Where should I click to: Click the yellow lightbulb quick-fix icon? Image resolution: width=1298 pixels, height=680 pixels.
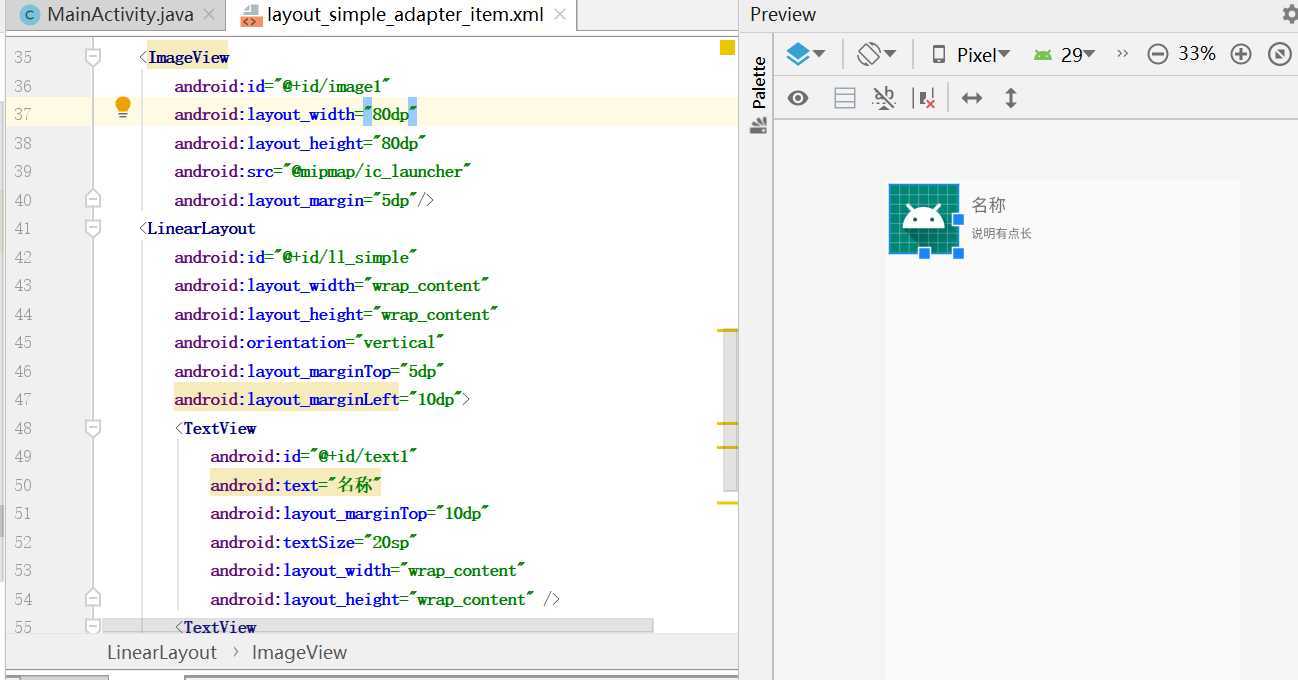(123, 106)
